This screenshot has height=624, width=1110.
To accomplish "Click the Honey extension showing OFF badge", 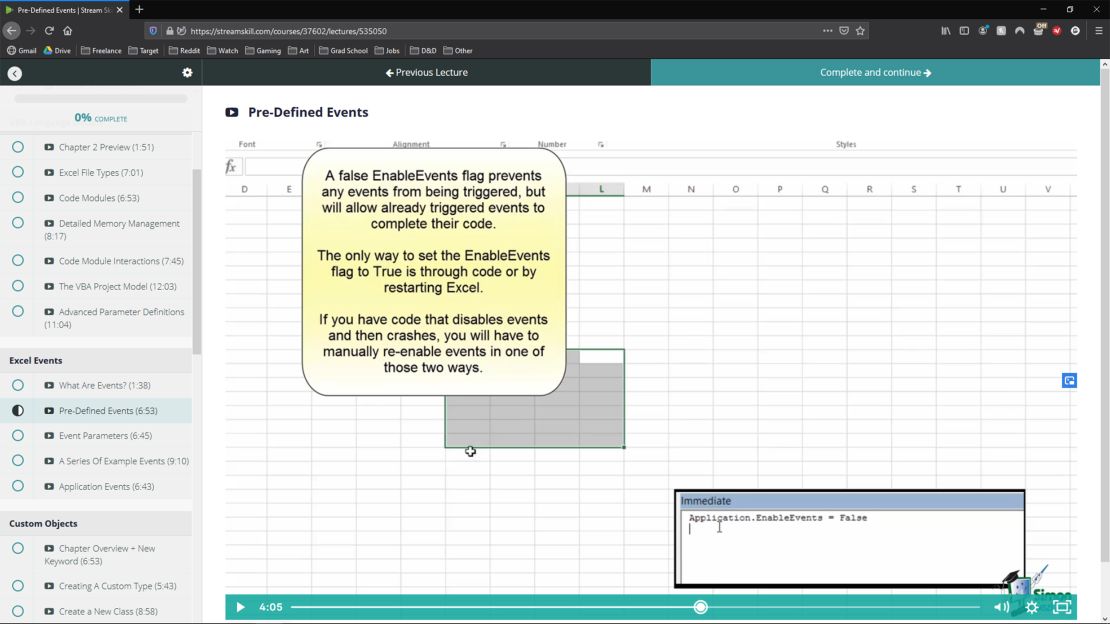I will point(1039,31).
